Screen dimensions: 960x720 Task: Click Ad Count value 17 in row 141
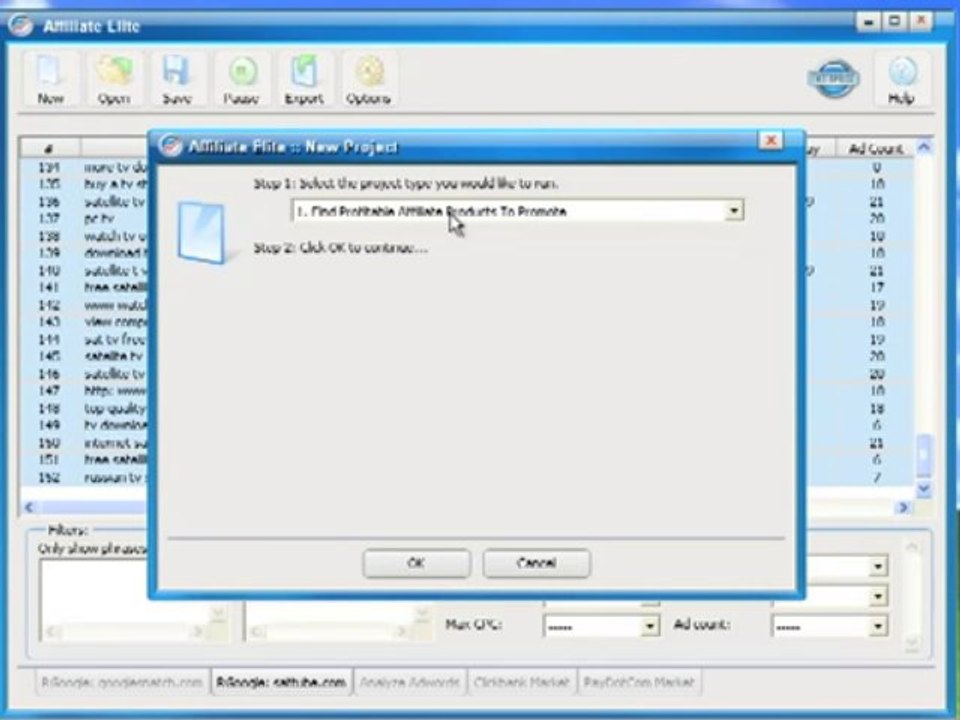(x=877, y=287)
